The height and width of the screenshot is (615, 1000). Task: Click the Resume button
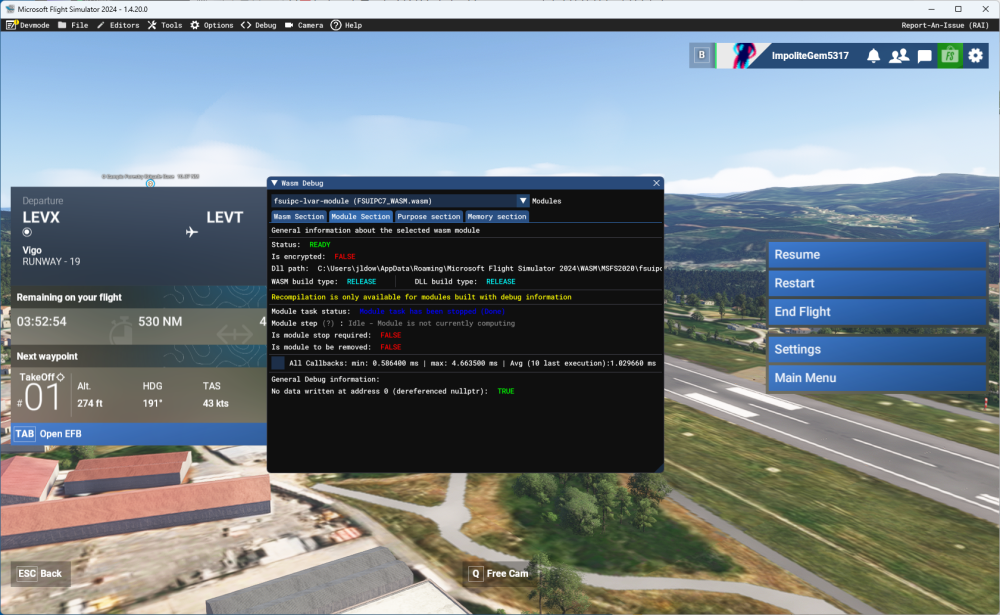876,255
